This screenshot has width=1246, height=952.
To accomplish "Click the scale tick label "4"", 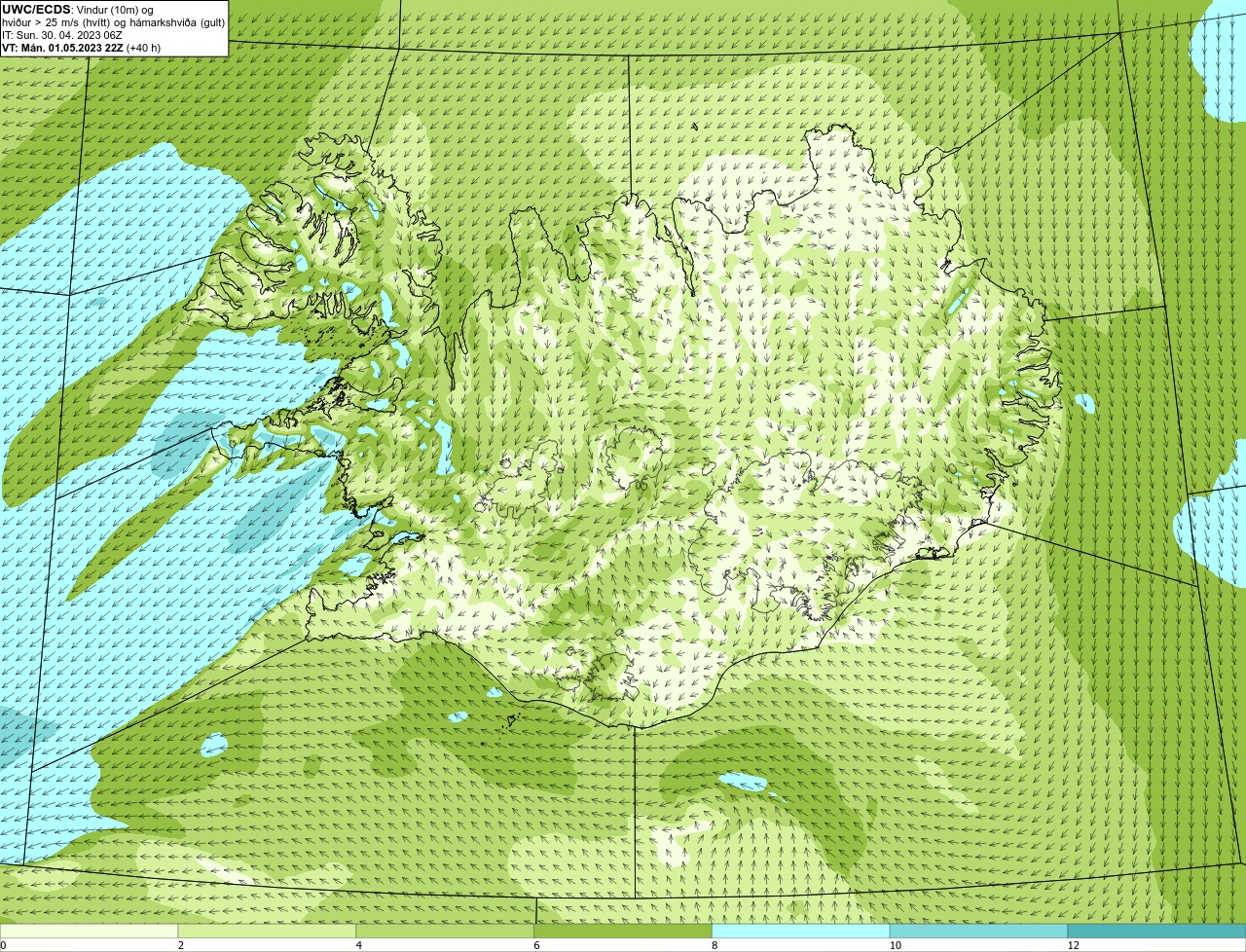I will point(359,945).
